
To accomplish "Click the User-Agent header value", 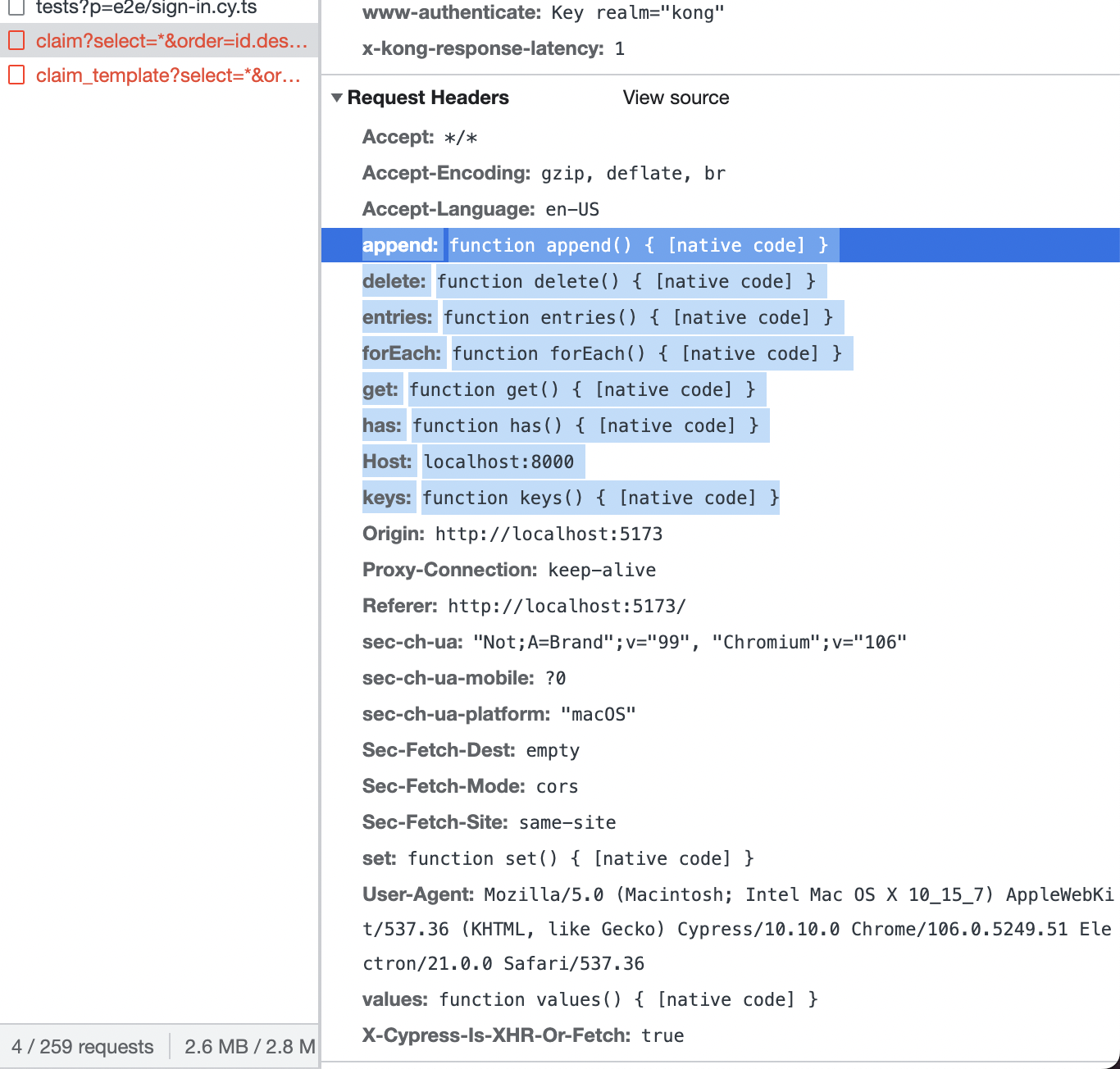I will (738, 929).
